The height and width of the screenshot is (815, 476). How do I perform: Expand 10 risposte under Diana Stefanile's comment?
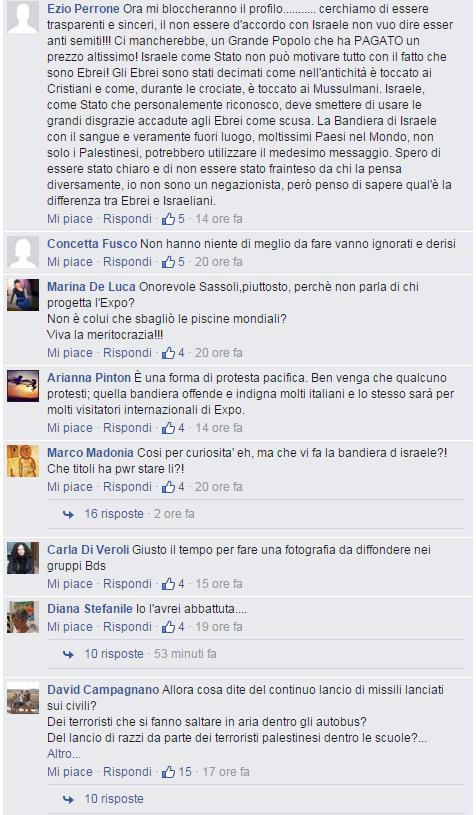pos(114,654)
